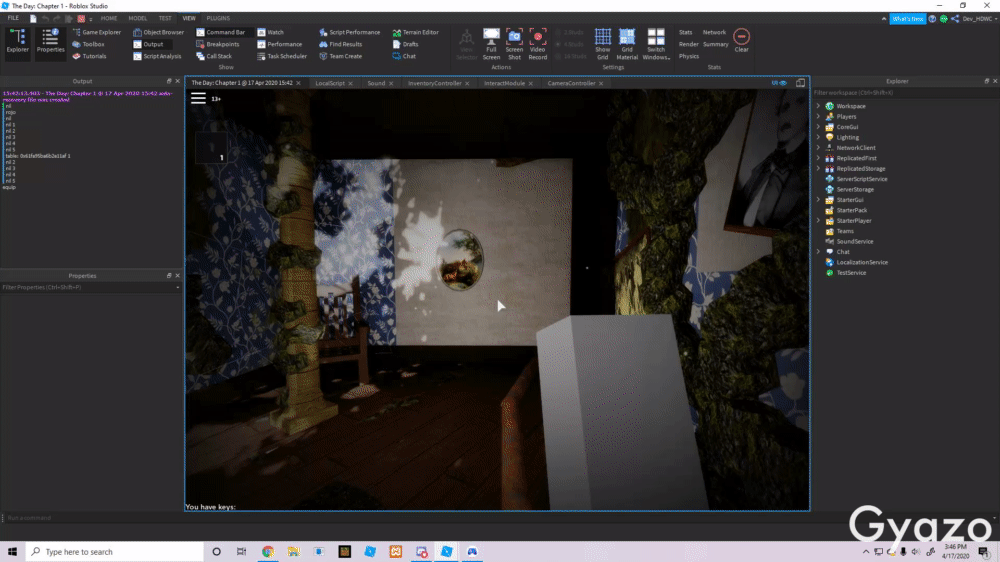The image size is (1000, 562).
Task: Open the Breakpoints window
Action: [x=217, y=44]
